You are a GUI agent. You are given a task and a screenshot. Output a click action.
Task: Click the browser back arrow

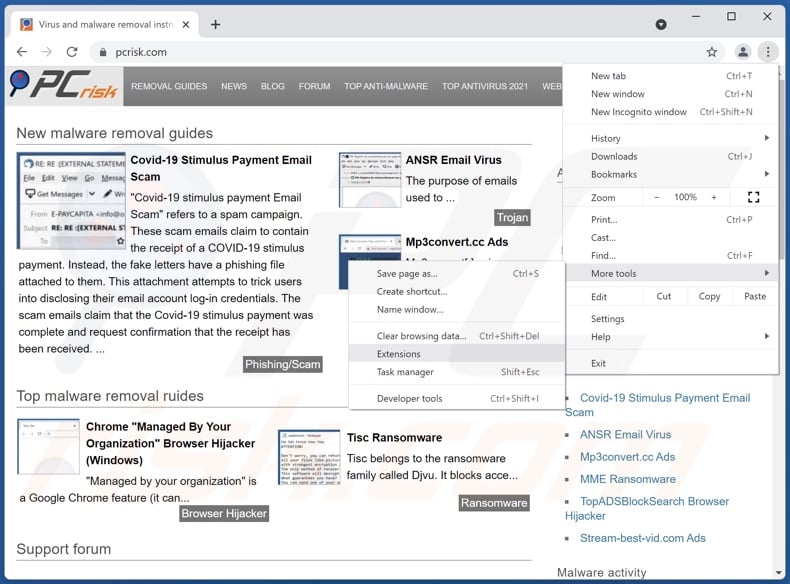[22, 52]
